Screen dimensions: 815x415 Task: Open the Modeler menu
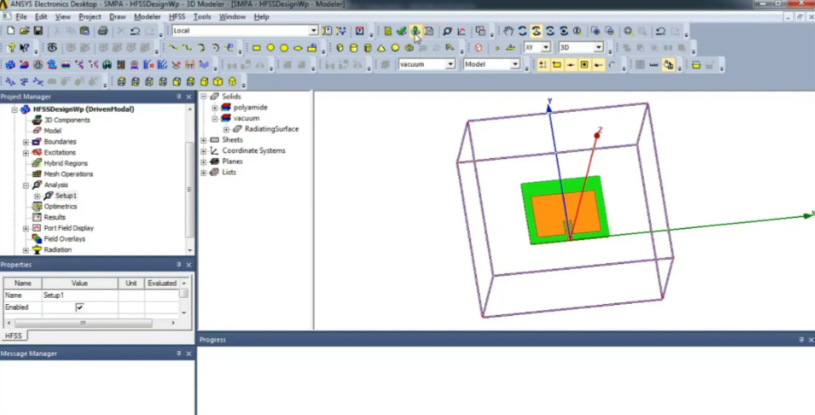click(x=147, y=17)
